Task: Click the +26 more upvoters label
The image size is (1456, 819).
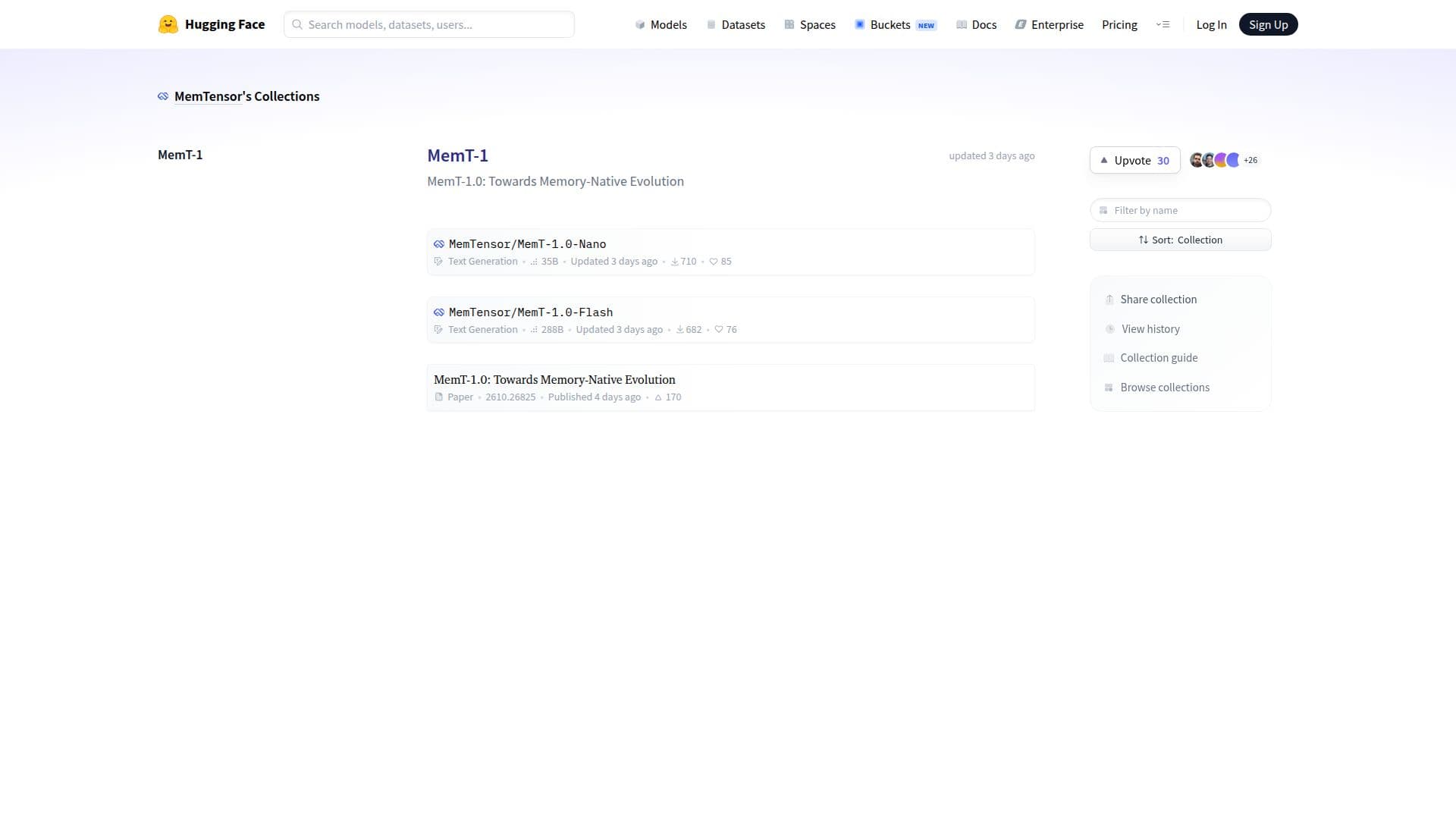Action: pyautogui.click(x=1250, y=160)
